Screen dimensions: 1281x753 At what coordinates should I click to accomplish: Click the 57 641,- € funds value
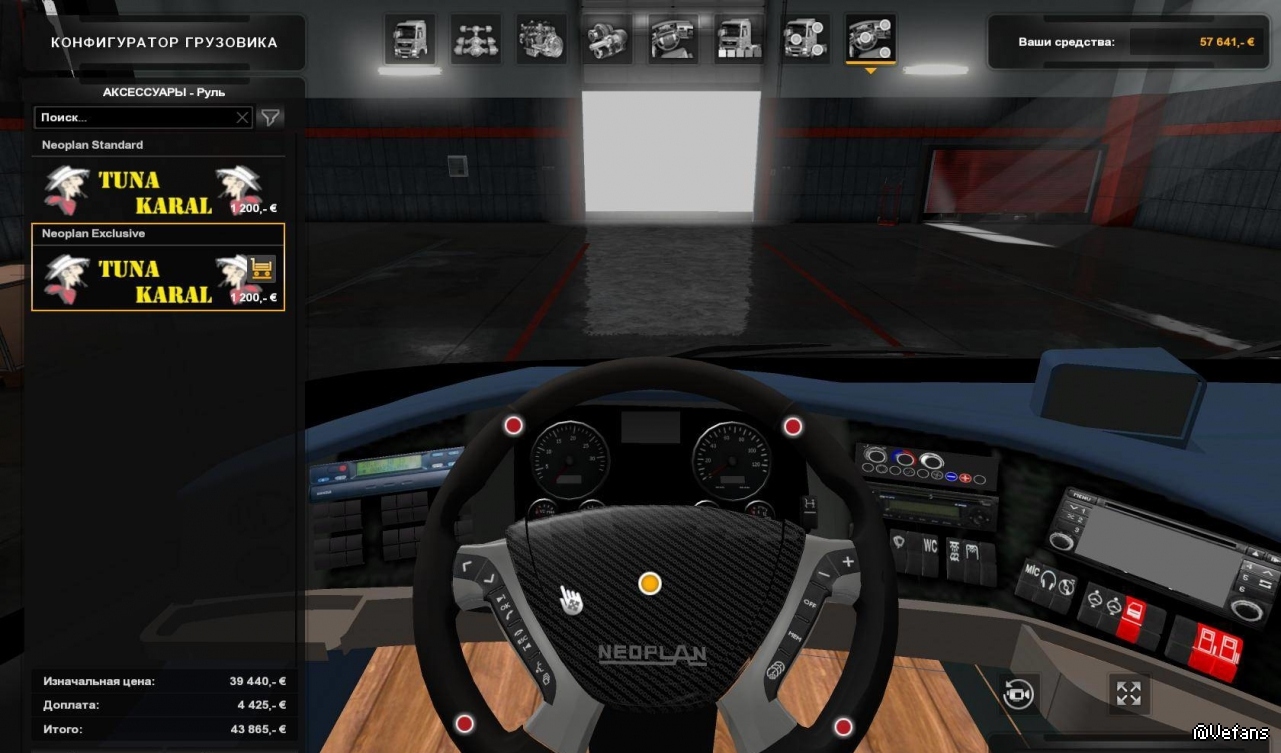click(1227, 42)
